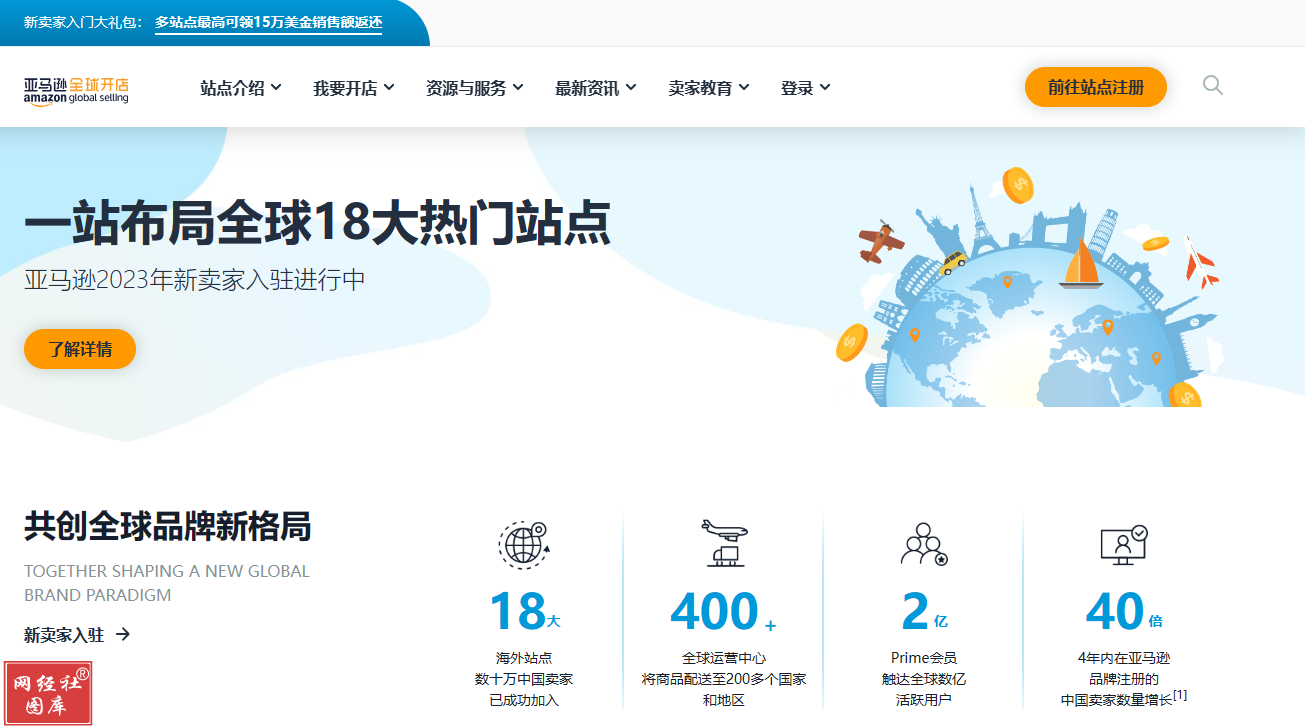Expand the 我要开店 chevron
This screenshot has width=1305, height=726.
pos(389,88)
